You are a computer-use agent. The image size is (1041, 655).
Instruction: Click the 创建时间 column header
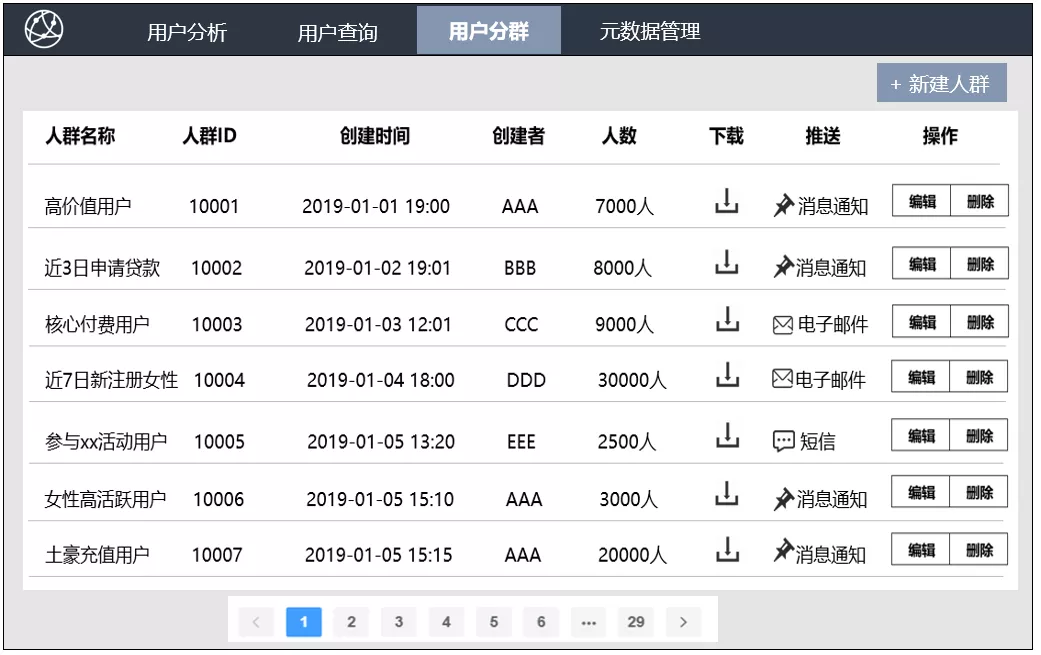click(x=375, y=135)
